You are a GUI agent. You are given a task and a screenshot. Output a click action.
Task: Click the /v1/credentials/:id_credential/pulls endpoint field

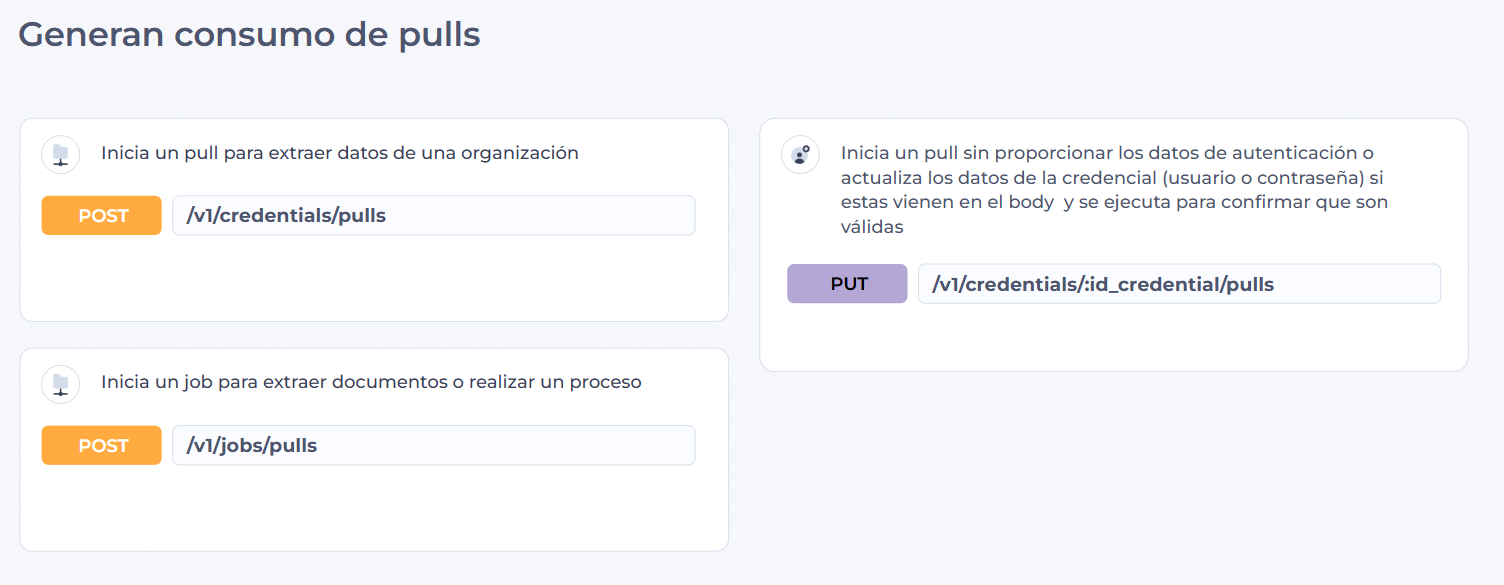pyautogui.click(x=1179, y=284)
